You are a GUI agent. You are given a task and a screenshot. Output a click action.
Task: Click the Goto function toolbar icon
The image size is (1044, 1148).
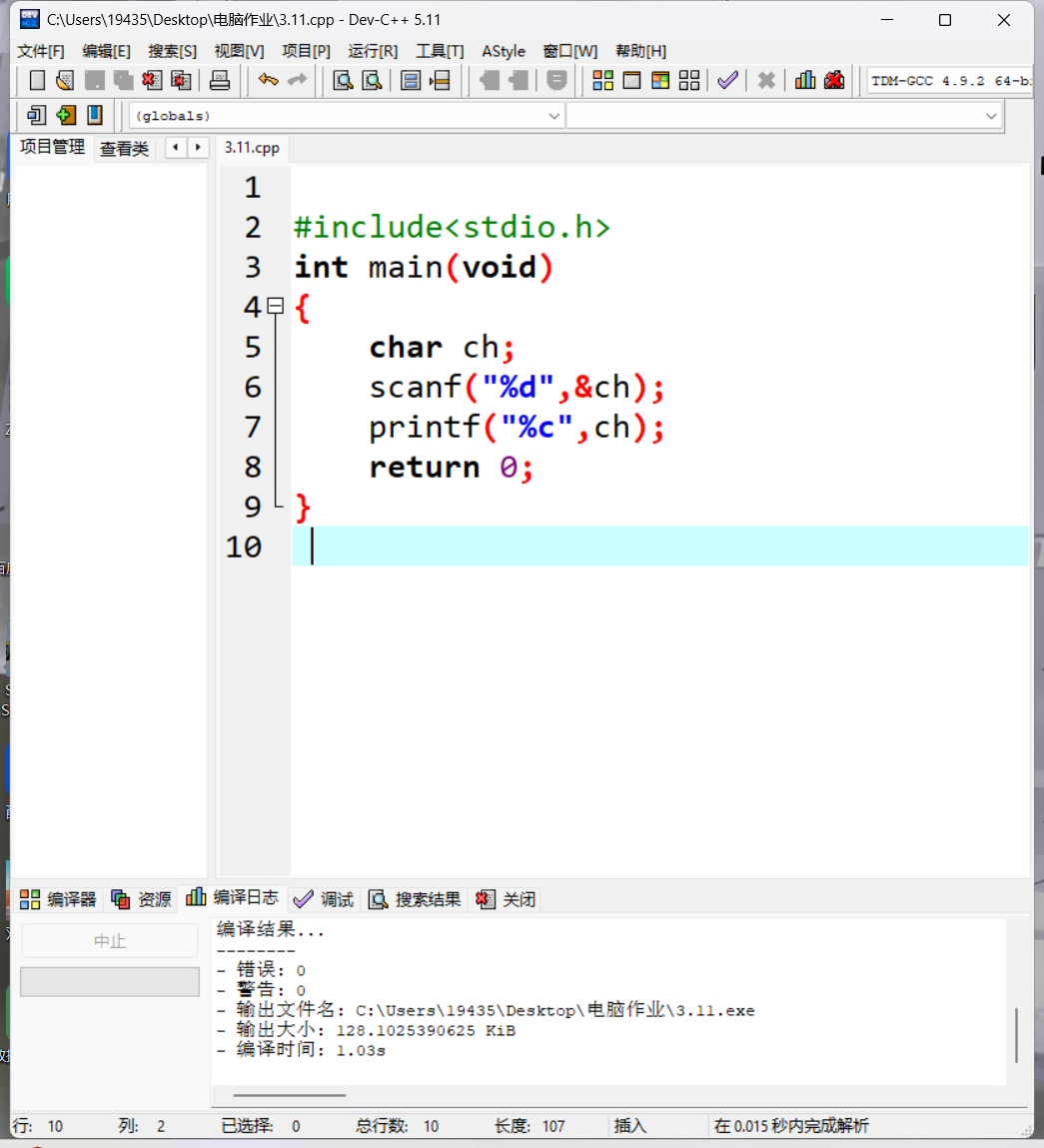point(411,81)
